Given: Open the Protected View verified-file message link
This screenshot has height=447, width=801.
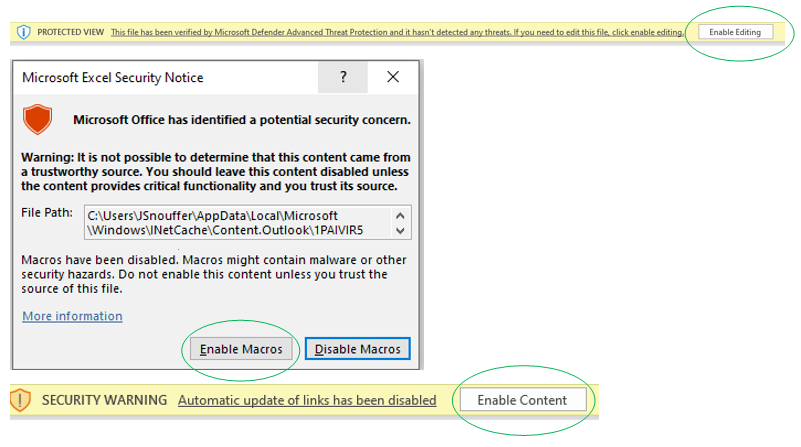Looking at the screenshot, I should point(397,32).
